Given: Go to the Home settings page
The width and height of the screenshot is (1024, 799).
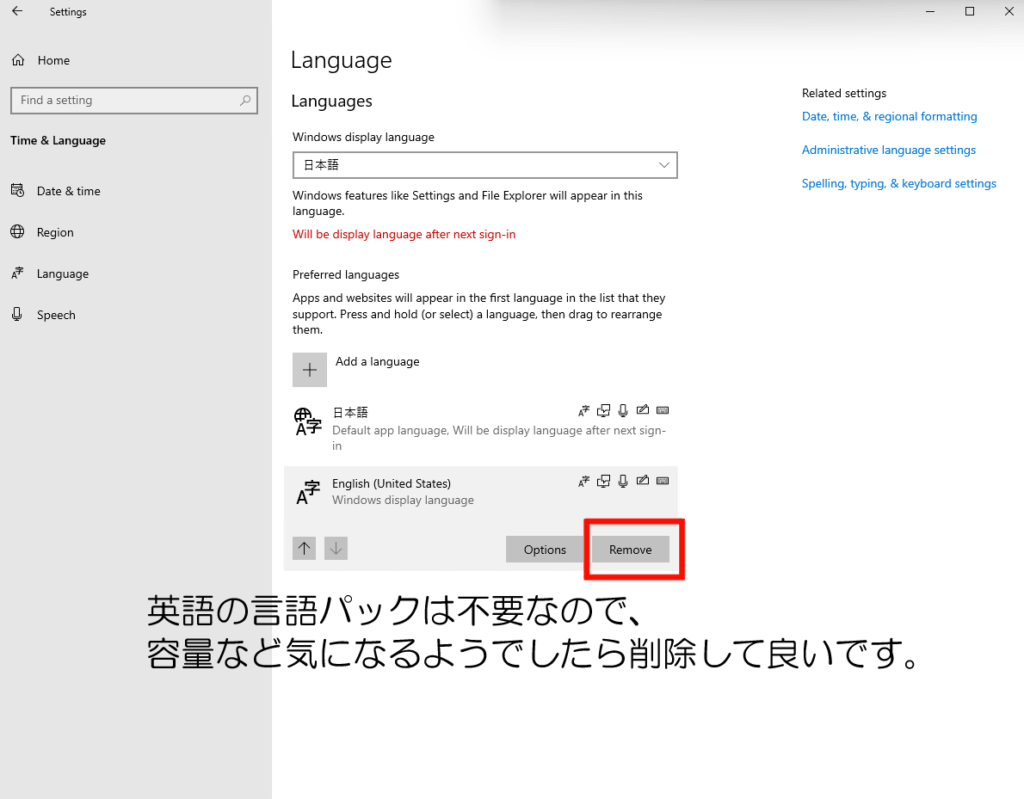Looking at the screenshot, I should point(53,60).
